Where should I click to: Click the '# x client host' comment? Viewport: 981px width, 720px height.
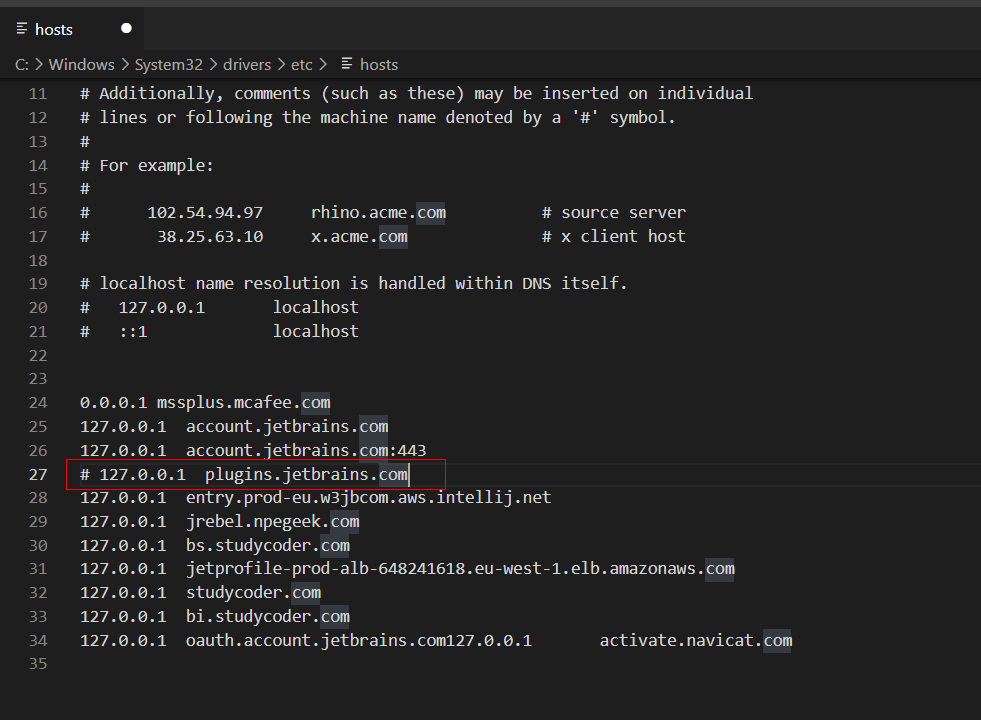click(614, 236)
